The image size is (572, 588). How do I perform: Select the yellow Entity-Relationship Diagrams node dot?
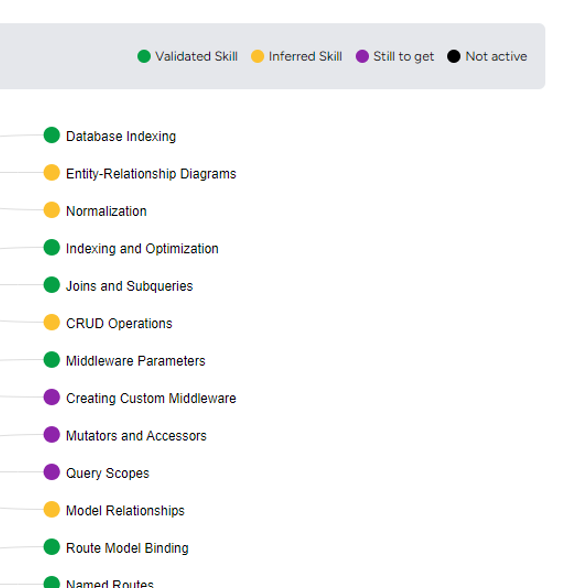(x=52, y=173)
